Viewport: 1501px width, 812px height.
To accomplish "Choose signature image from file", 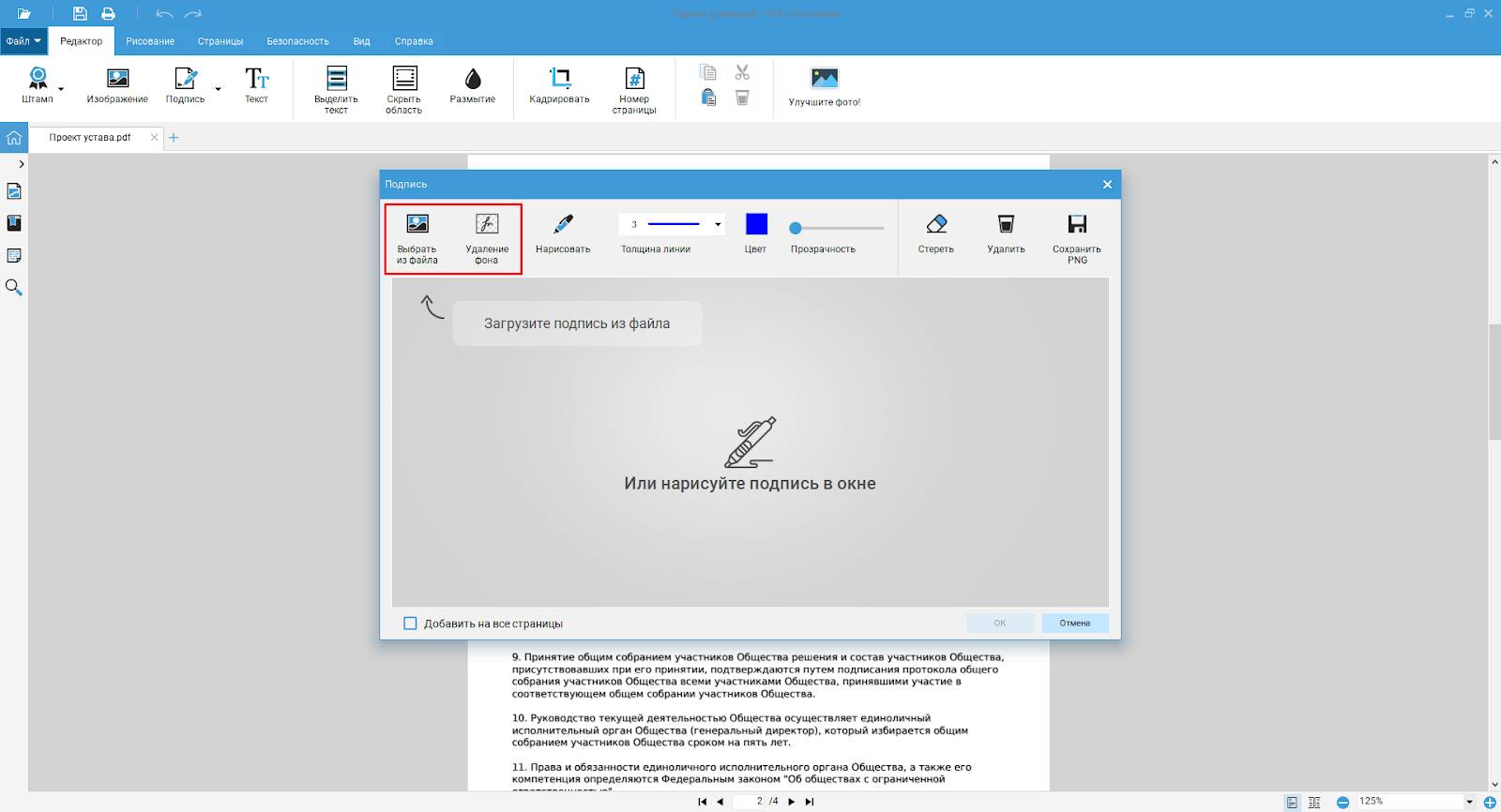I will click(417, 238).
